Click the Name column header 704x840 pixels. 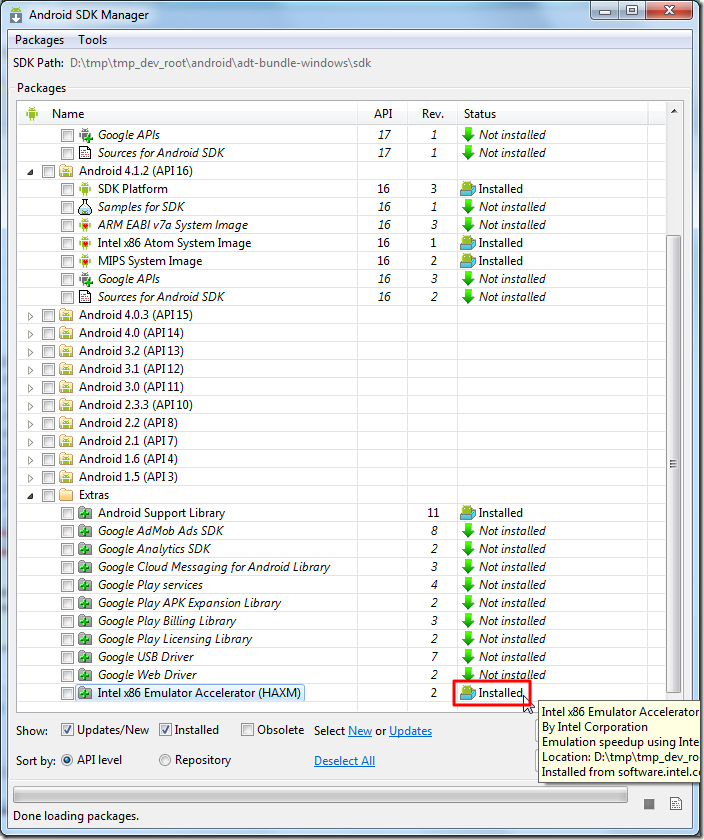pyautogui.click(x=188, y=114)
